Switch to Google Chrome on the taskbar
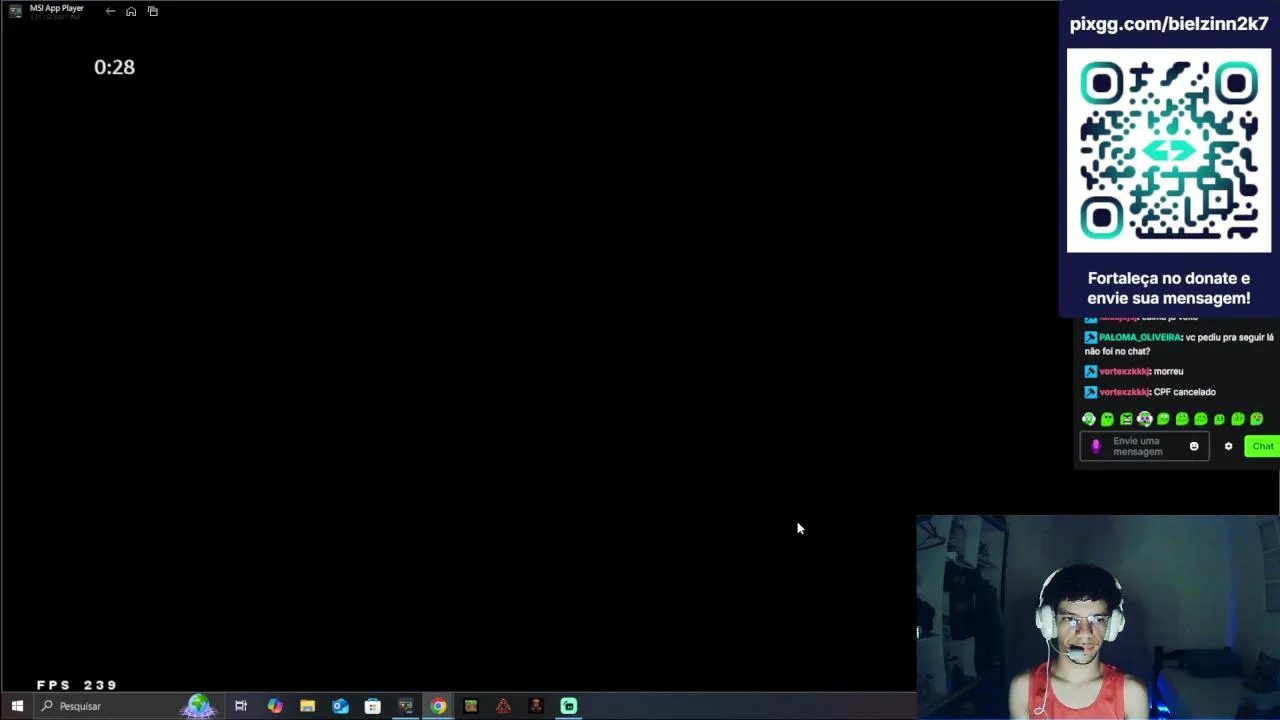The width and height of the screenshot is (1280, 720). (x=438, y=706)
